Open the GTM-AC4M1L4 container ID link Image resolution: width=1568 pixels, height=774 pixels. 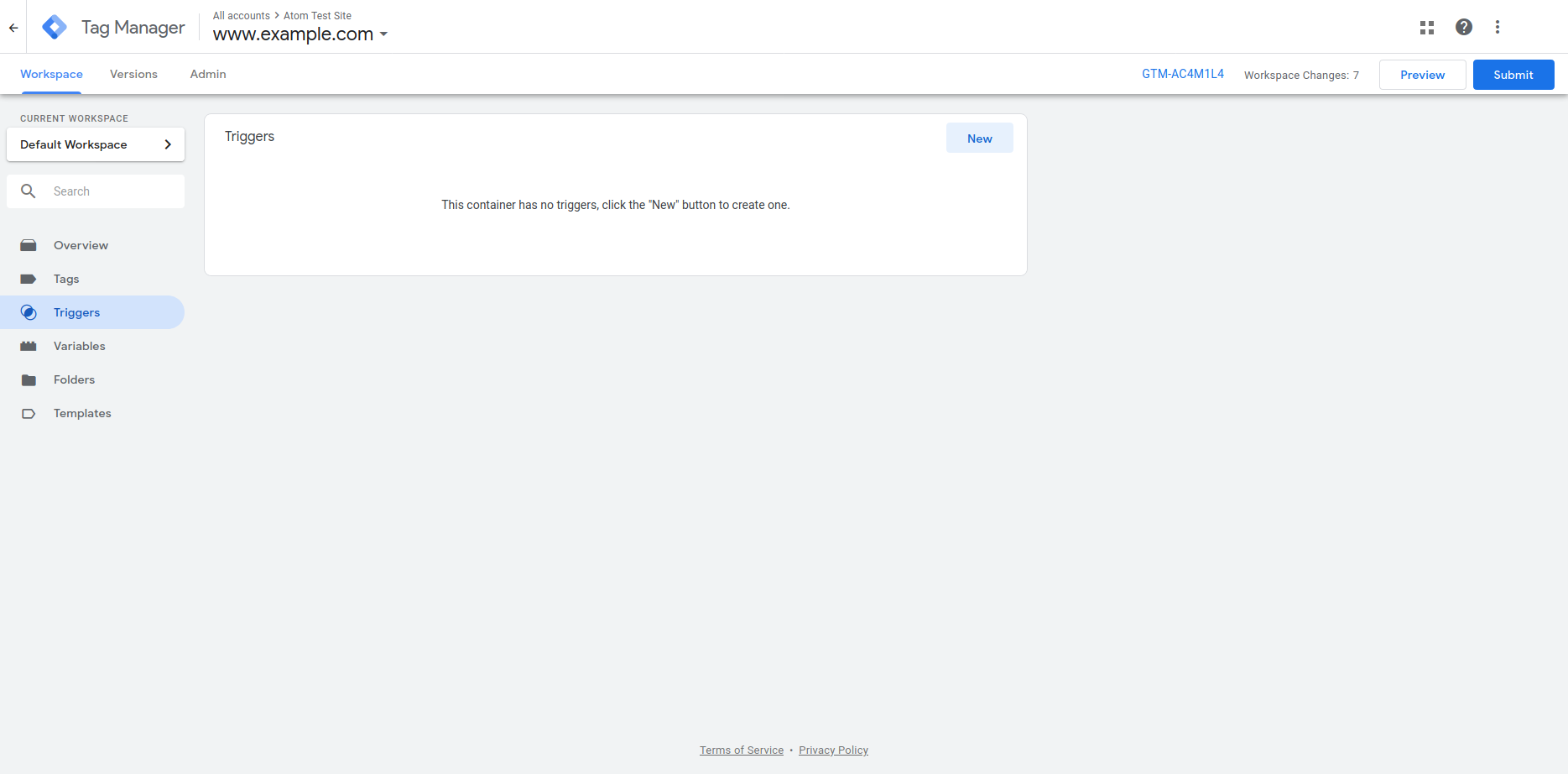pos(1182,74)
